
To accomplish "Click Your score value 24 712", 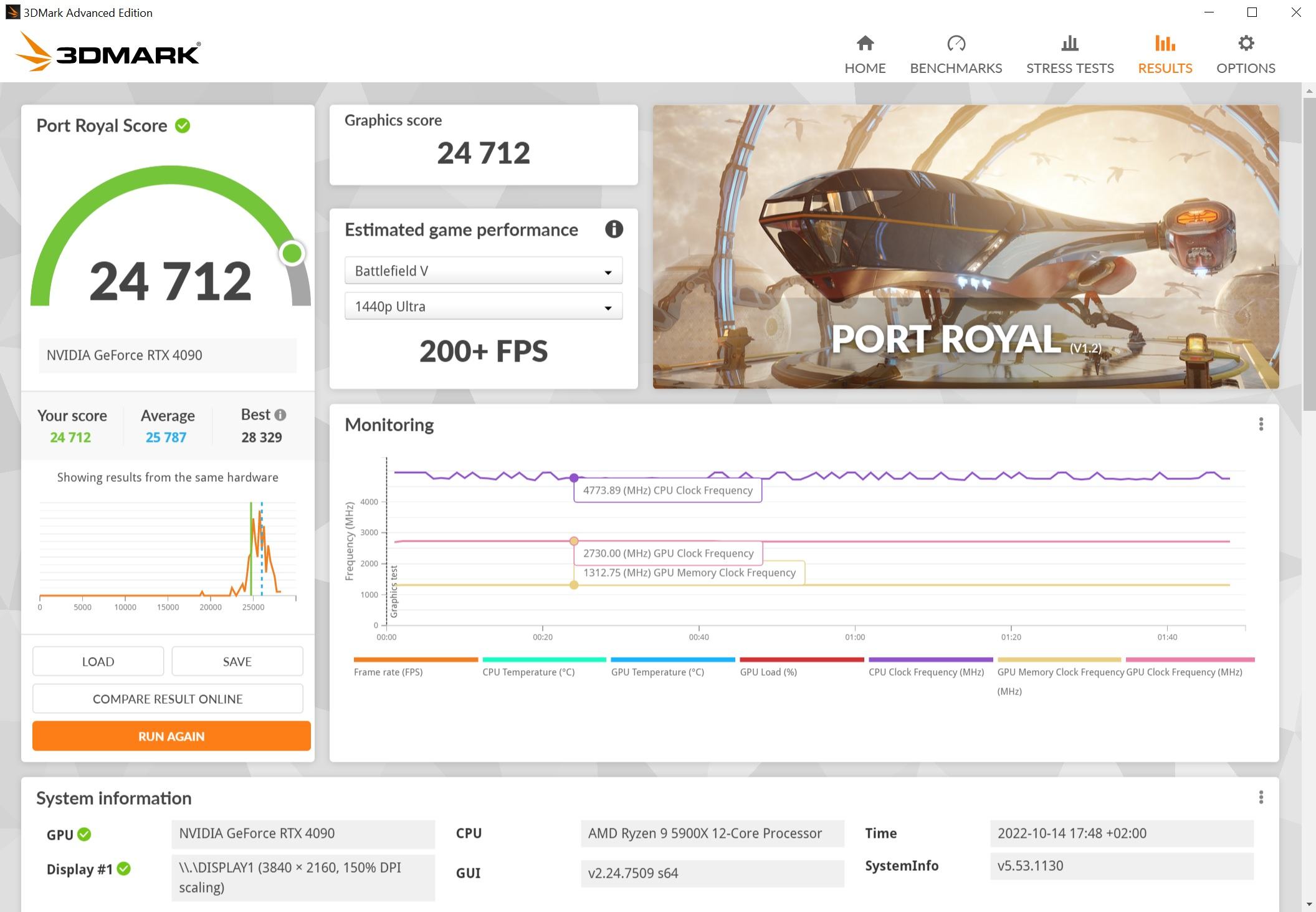I will point(70,438).
